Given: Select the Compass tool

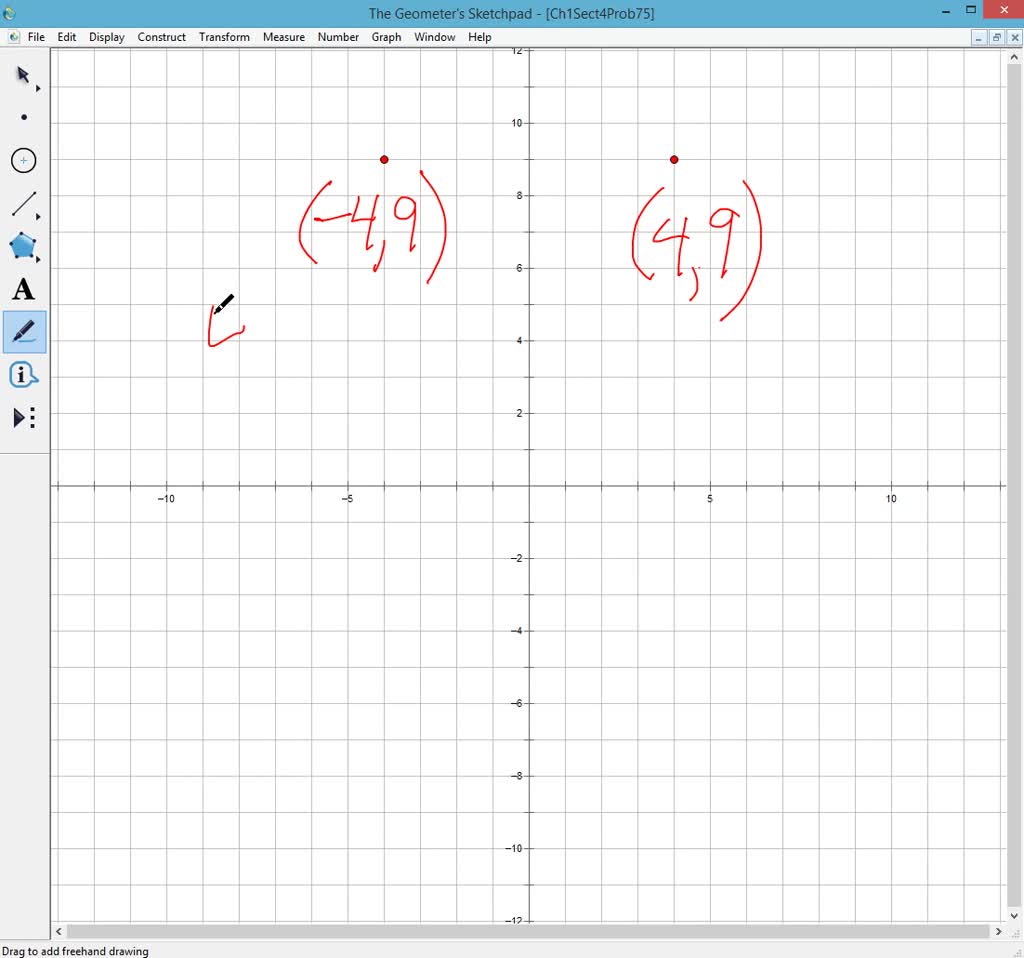Looking at the screenshot, I should tap(23, 160).
